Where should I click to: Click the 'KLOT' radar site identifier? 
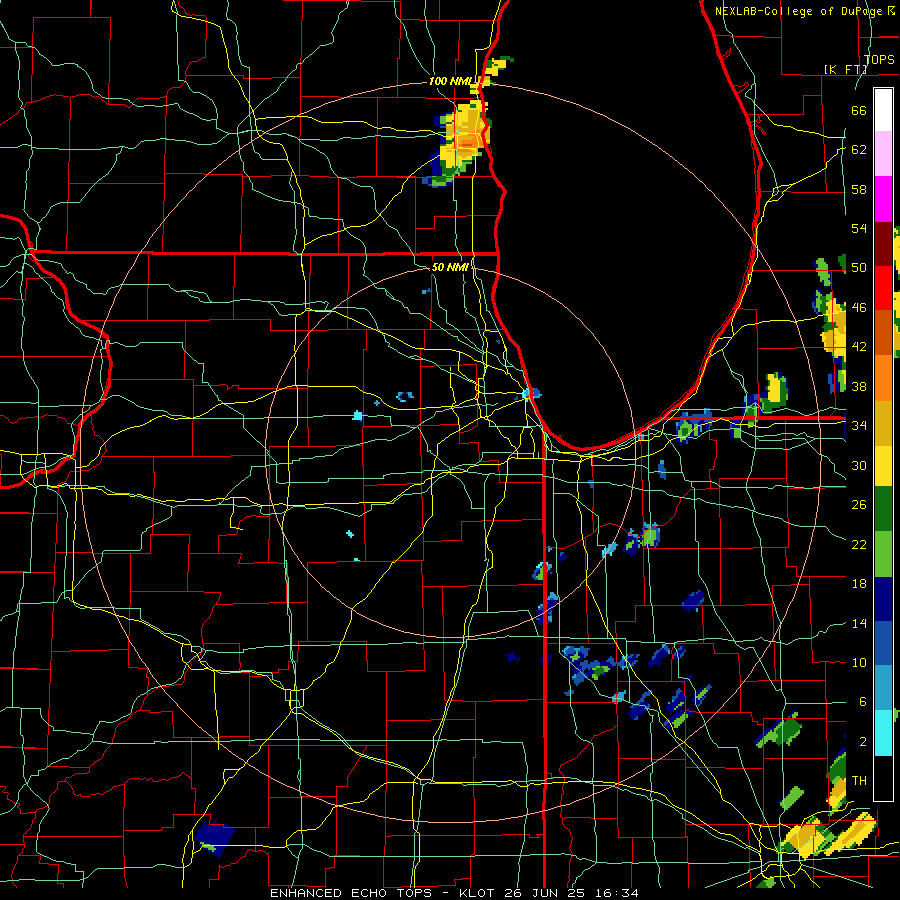coord(479,893)
